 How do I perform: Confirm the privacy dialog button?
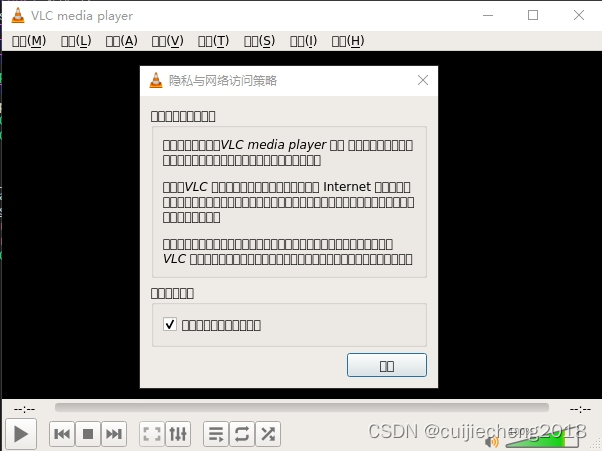387,365
